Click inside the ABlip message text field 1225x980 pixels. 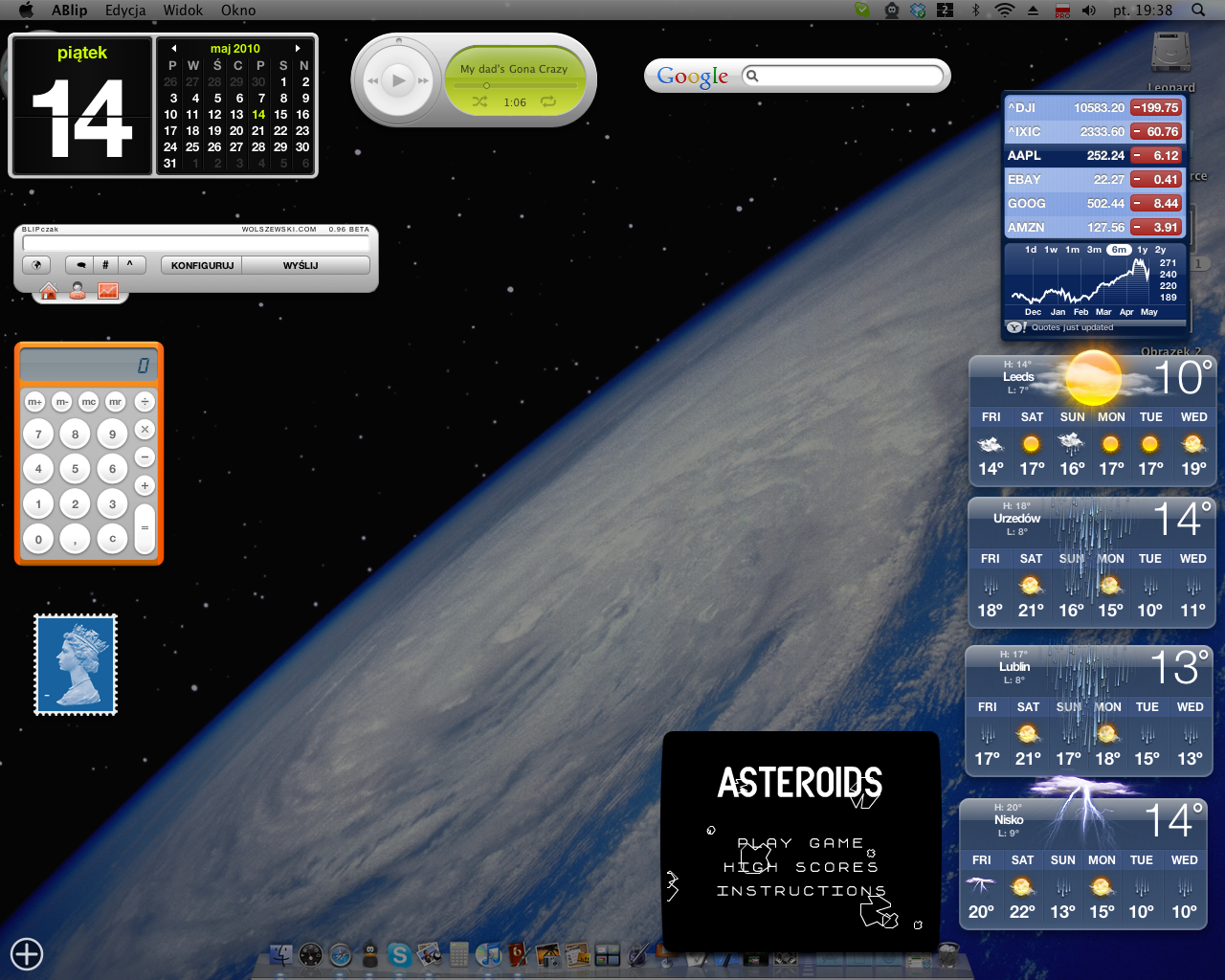(196, 244)
